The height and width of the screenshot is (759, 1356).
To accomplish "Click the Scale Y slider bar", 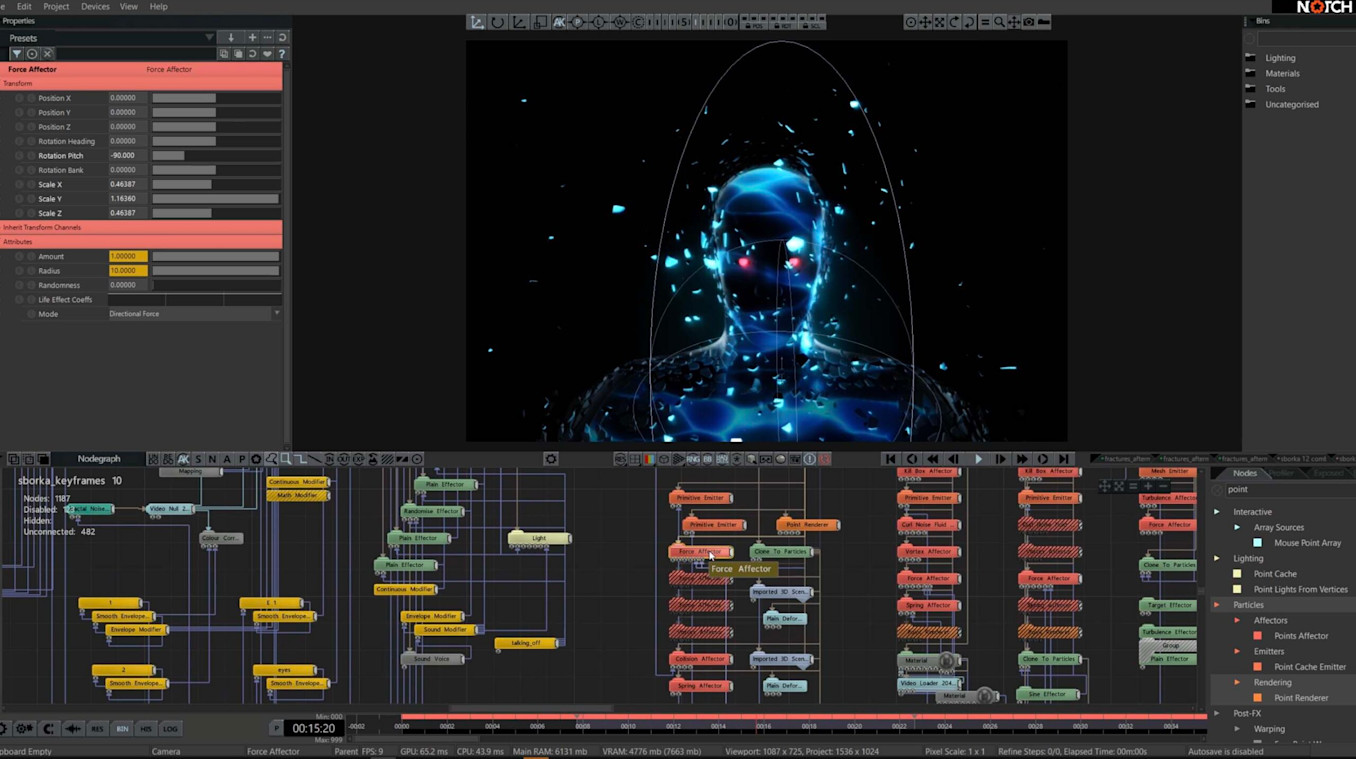I will click(x=215, y=199).
